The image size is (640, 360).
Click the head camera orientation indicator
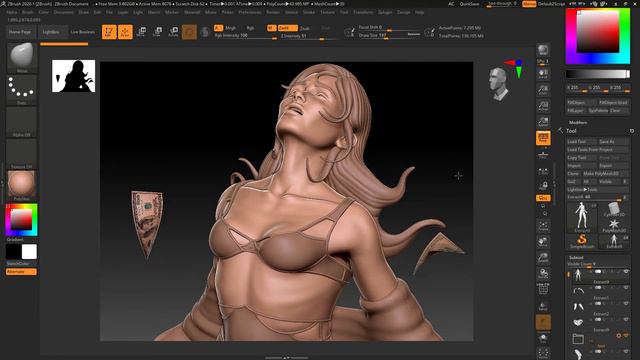tap(498, 84)
